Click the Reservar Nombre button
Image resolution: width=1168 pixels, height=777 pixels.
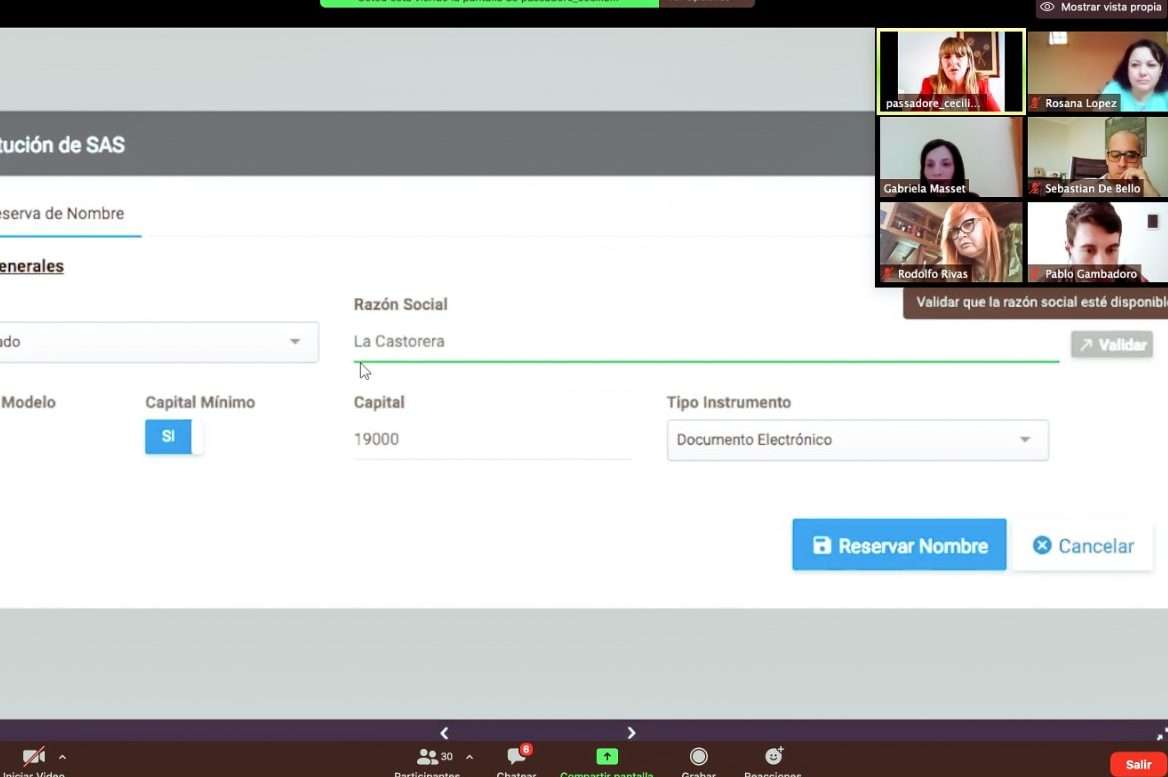coord(899,545)
